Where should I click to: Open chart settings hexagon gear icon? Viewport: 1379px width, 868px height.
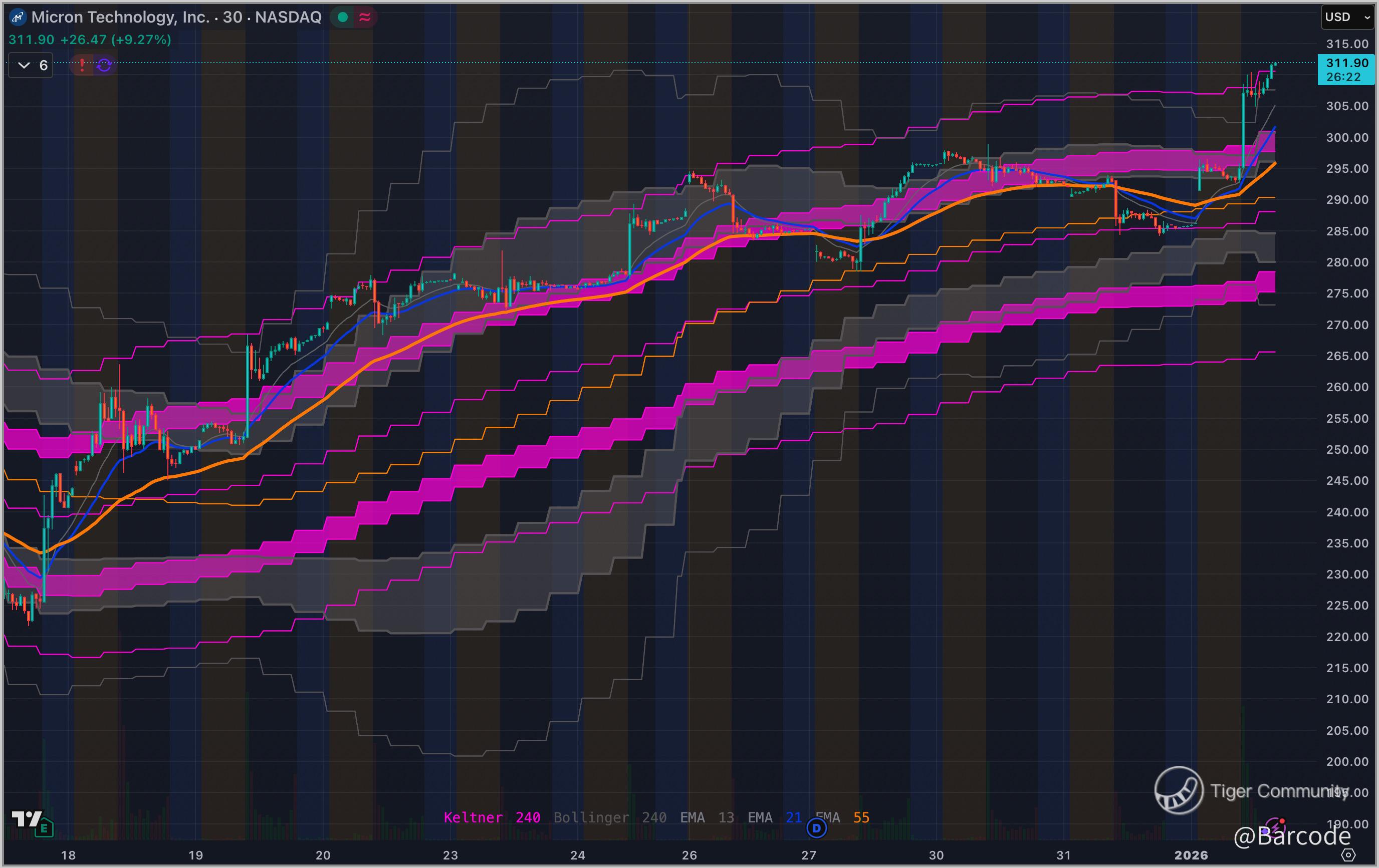[1348, 855]
